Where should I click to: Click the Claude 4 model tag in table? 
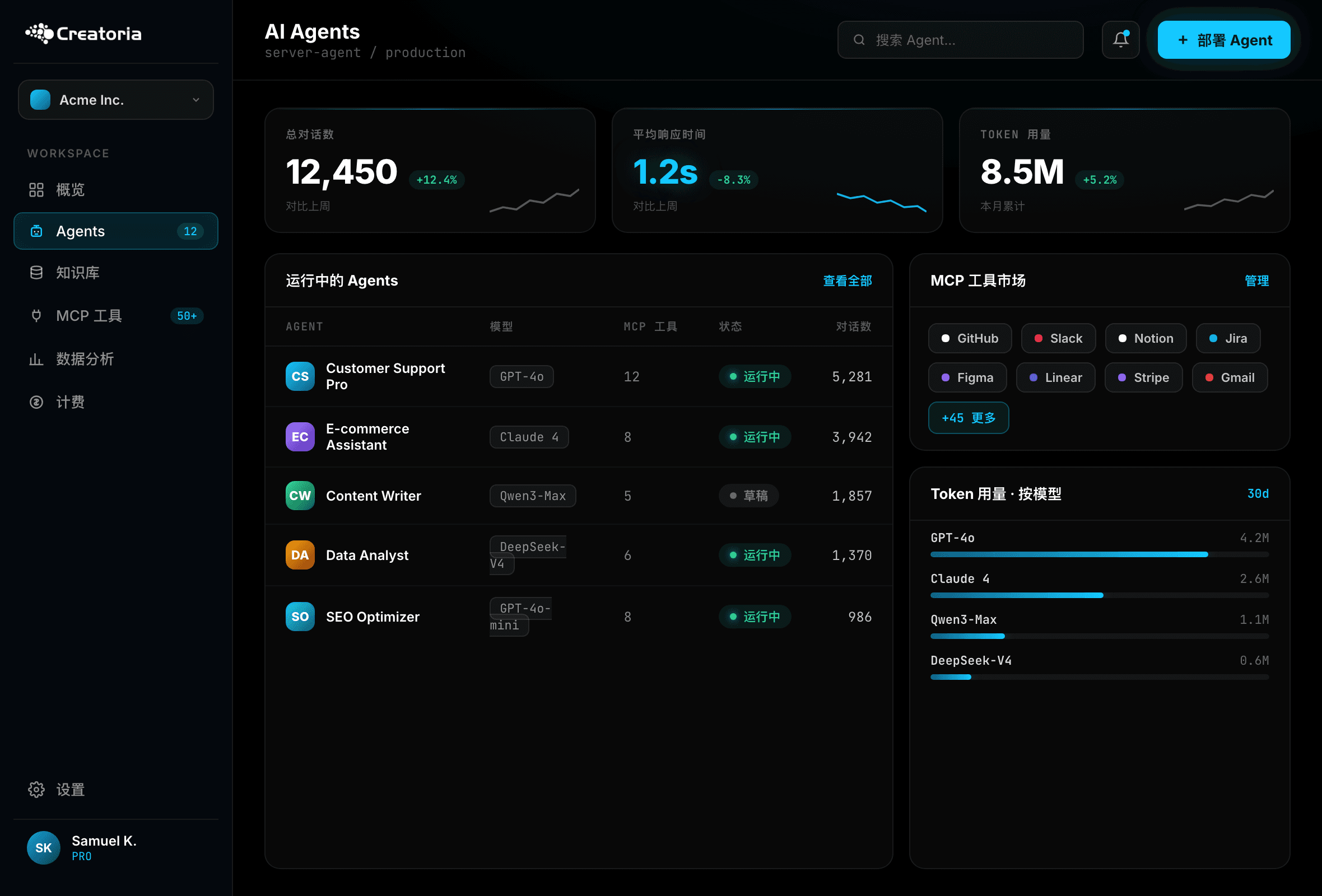click(529, 437)
